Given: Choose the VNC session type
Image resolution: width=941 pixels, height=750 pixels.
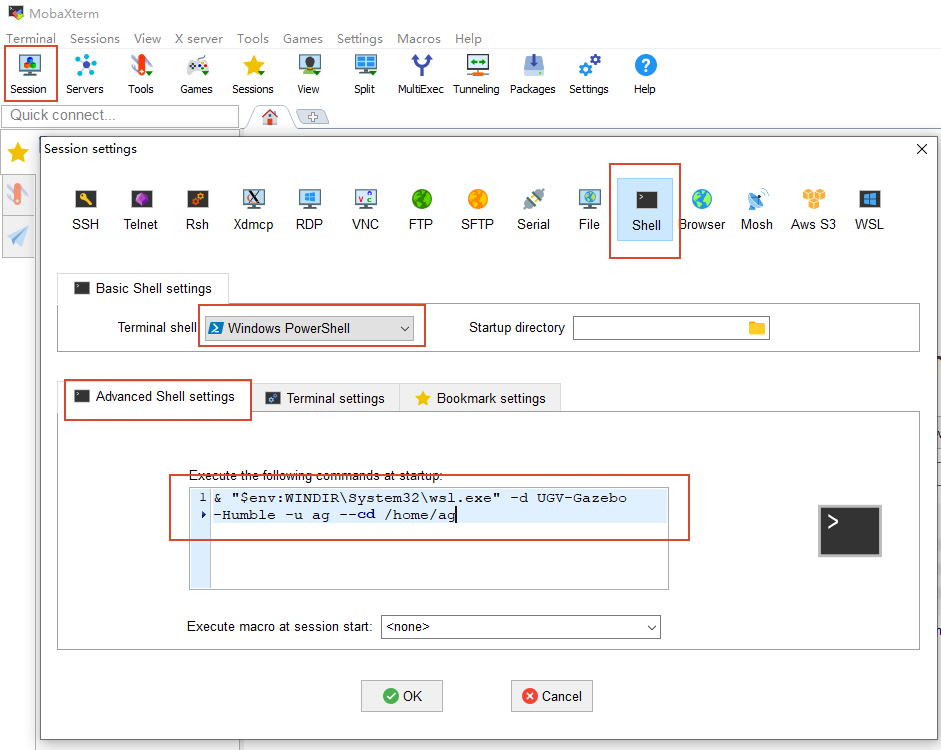Looking at the screenshot, I should point(365,209).
